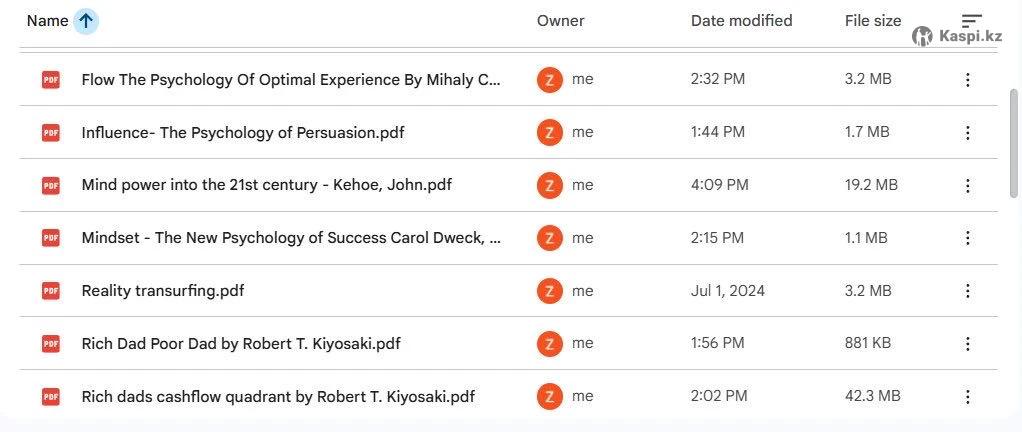Click three-dot menu for Mindset PDF
This screenshot has height=432, width=1022.
pos(967,238)
